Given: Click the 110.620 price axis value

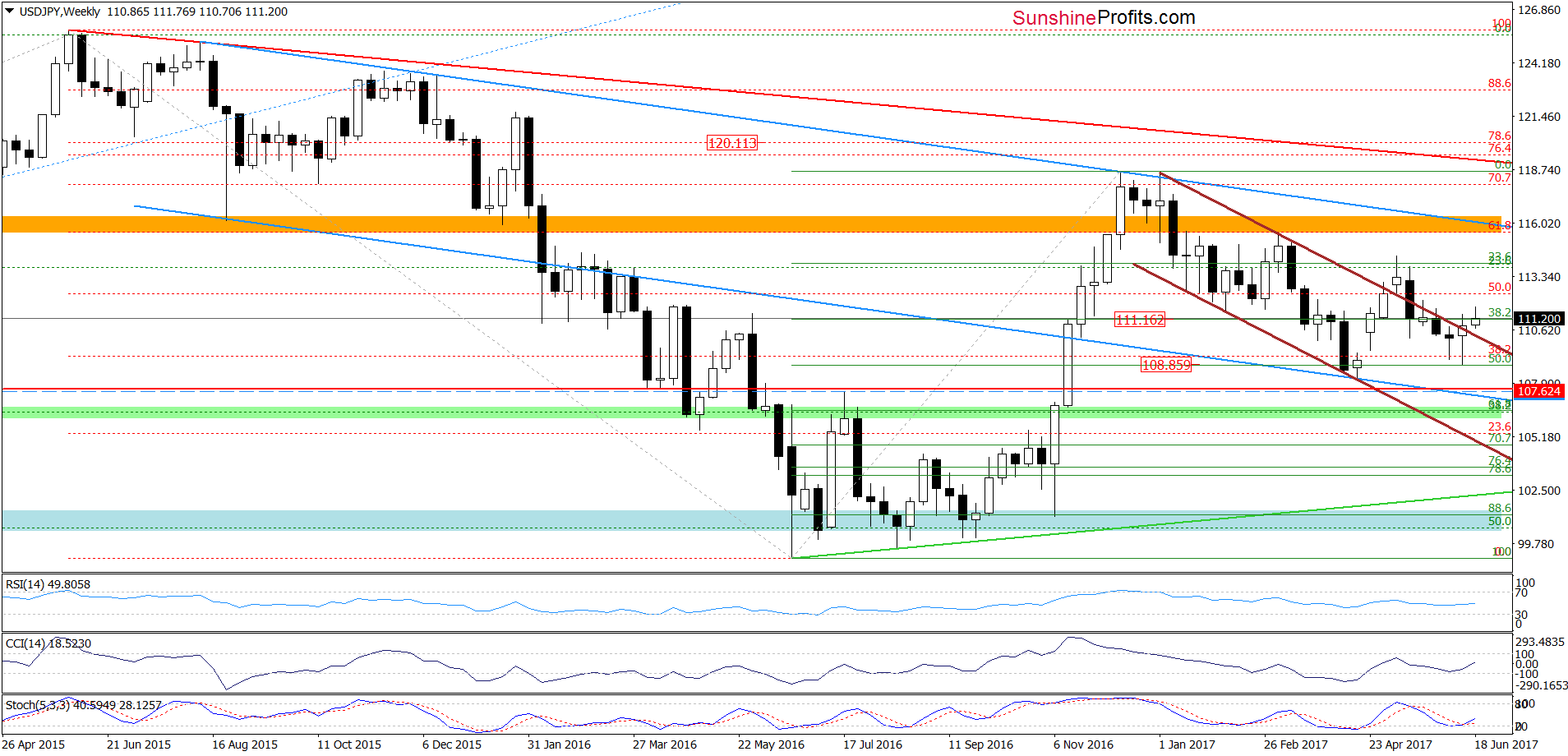Looking at the screenshot, I should pos(1538,330).
